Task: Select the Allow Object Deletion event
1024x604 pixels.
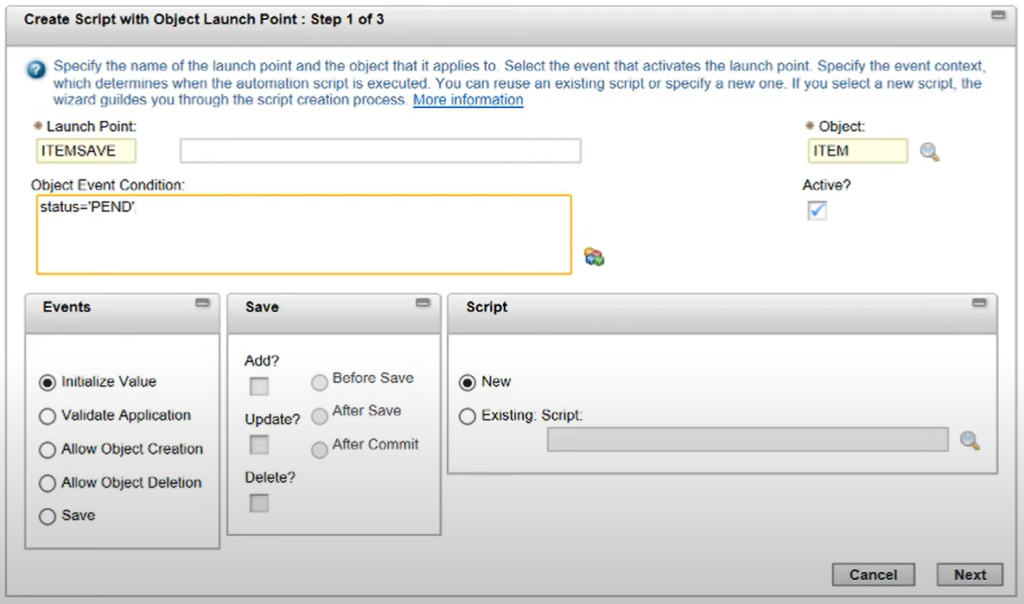Action: [47, 483]
